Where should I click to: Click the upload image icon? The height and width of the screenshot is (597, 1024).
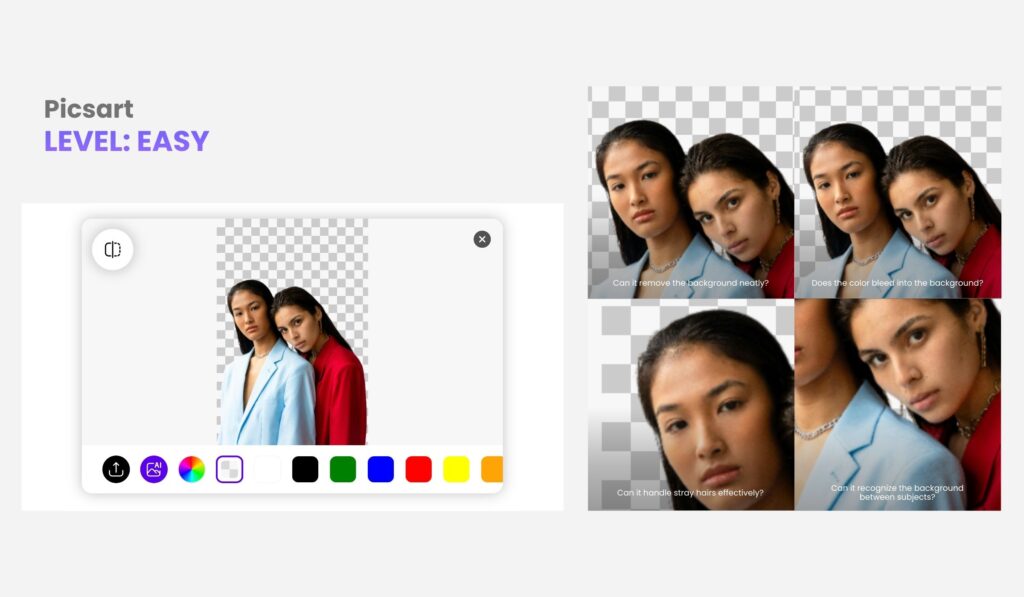pyautogui.click(x=116, y=468)
